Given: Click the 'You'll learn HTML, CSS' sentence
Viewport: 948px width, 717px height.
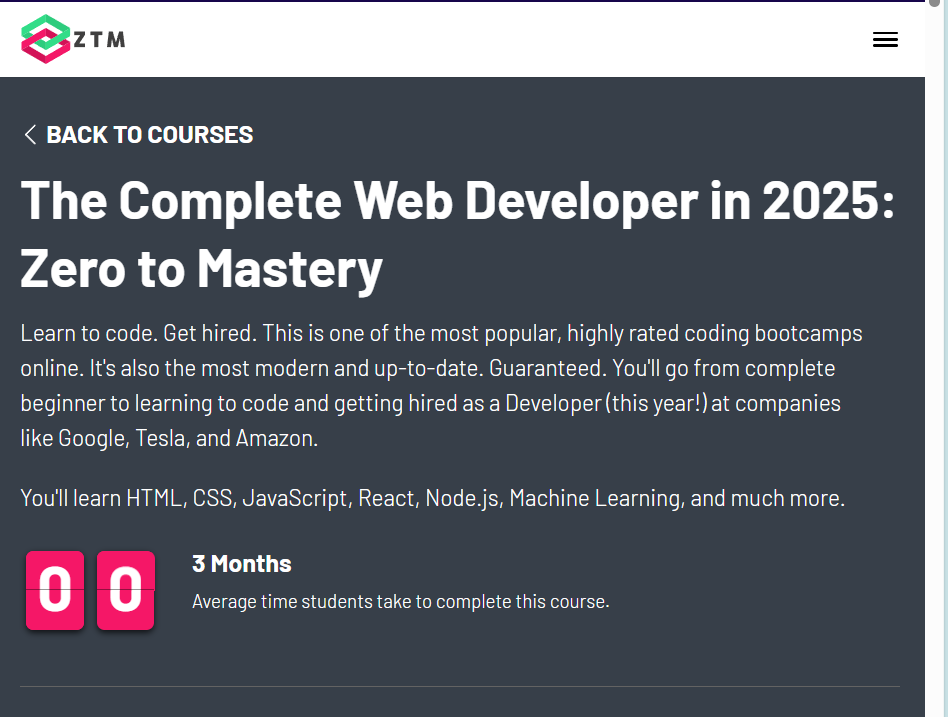Looking at the screenshot, I should tap(432, 498).
